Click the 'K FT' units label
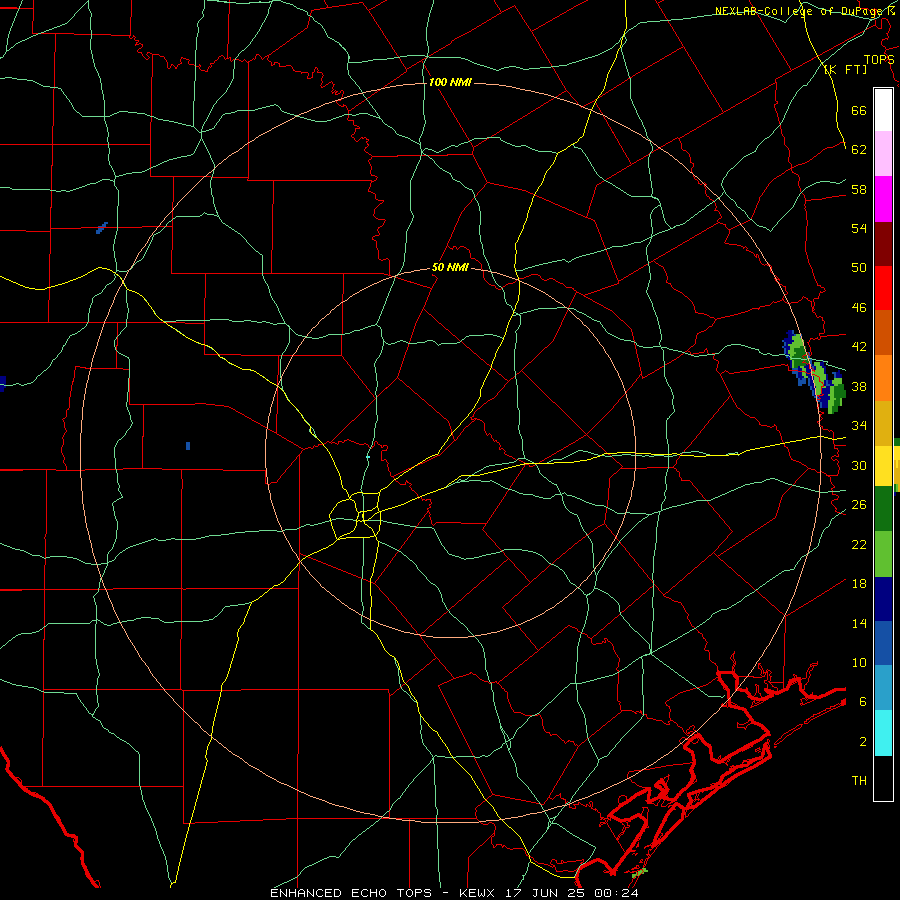 (845, 69)
